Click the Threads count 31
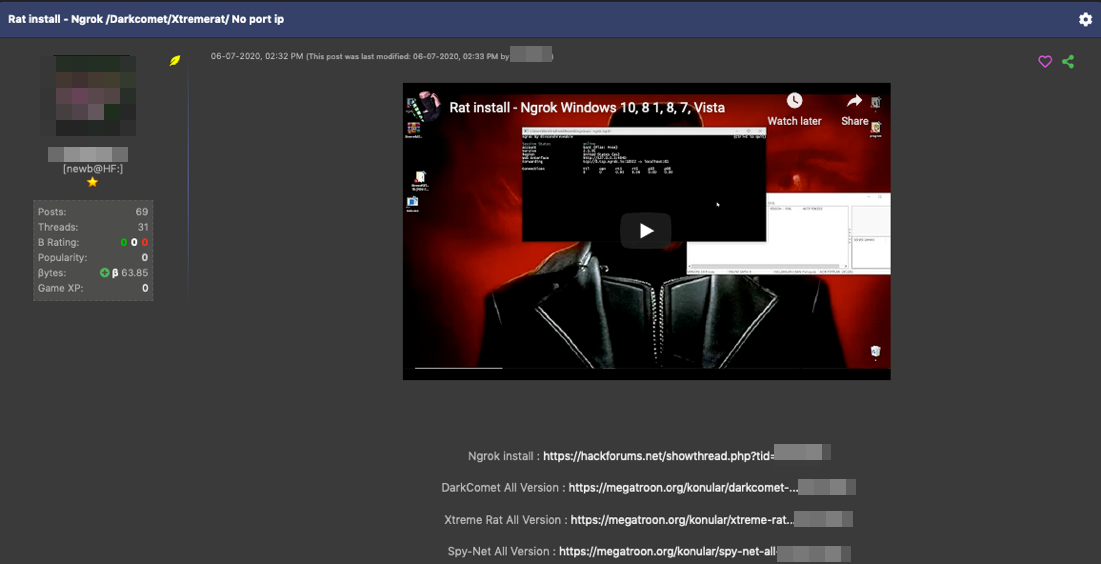 tap(143, 227)
